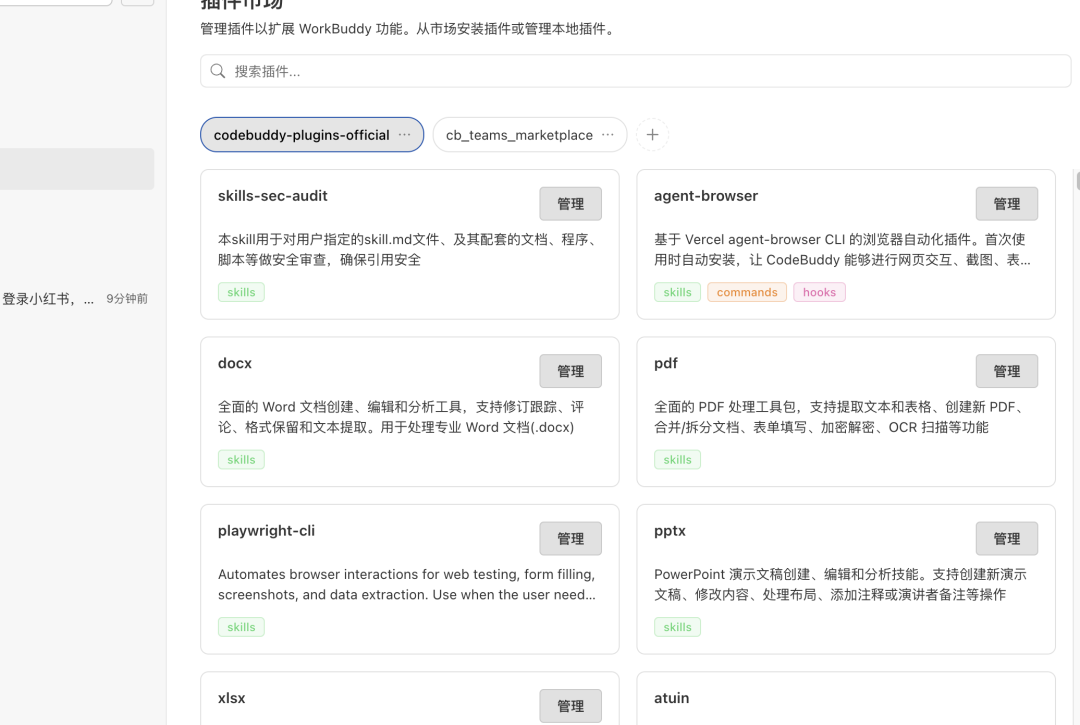This screenshot has width=1080, height=725.
Task: Click the magnifier icon in search bar
Action: 218,71
